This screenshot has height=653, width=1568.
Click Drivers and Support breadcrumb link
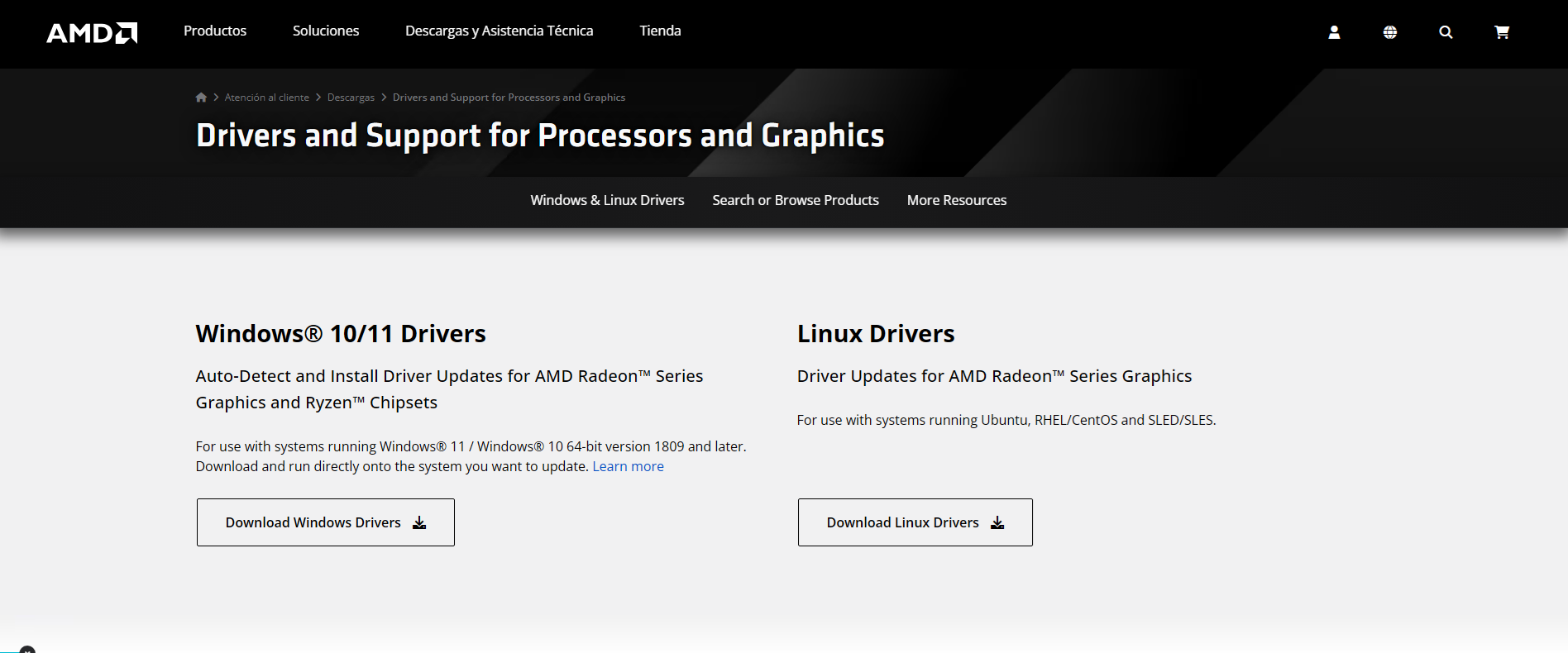coord(509,98)
